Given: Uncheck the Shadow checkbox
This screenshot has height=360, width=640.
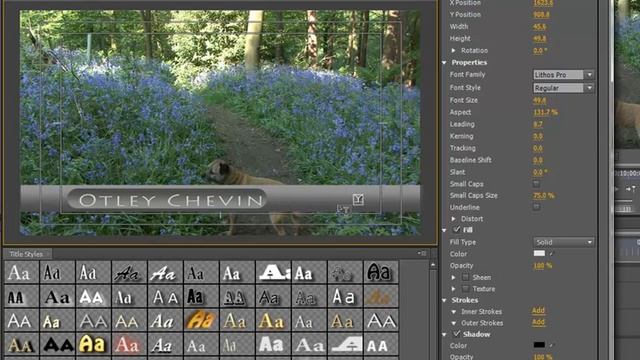Looking at the screenshot, I should click(x=457, y=334).
